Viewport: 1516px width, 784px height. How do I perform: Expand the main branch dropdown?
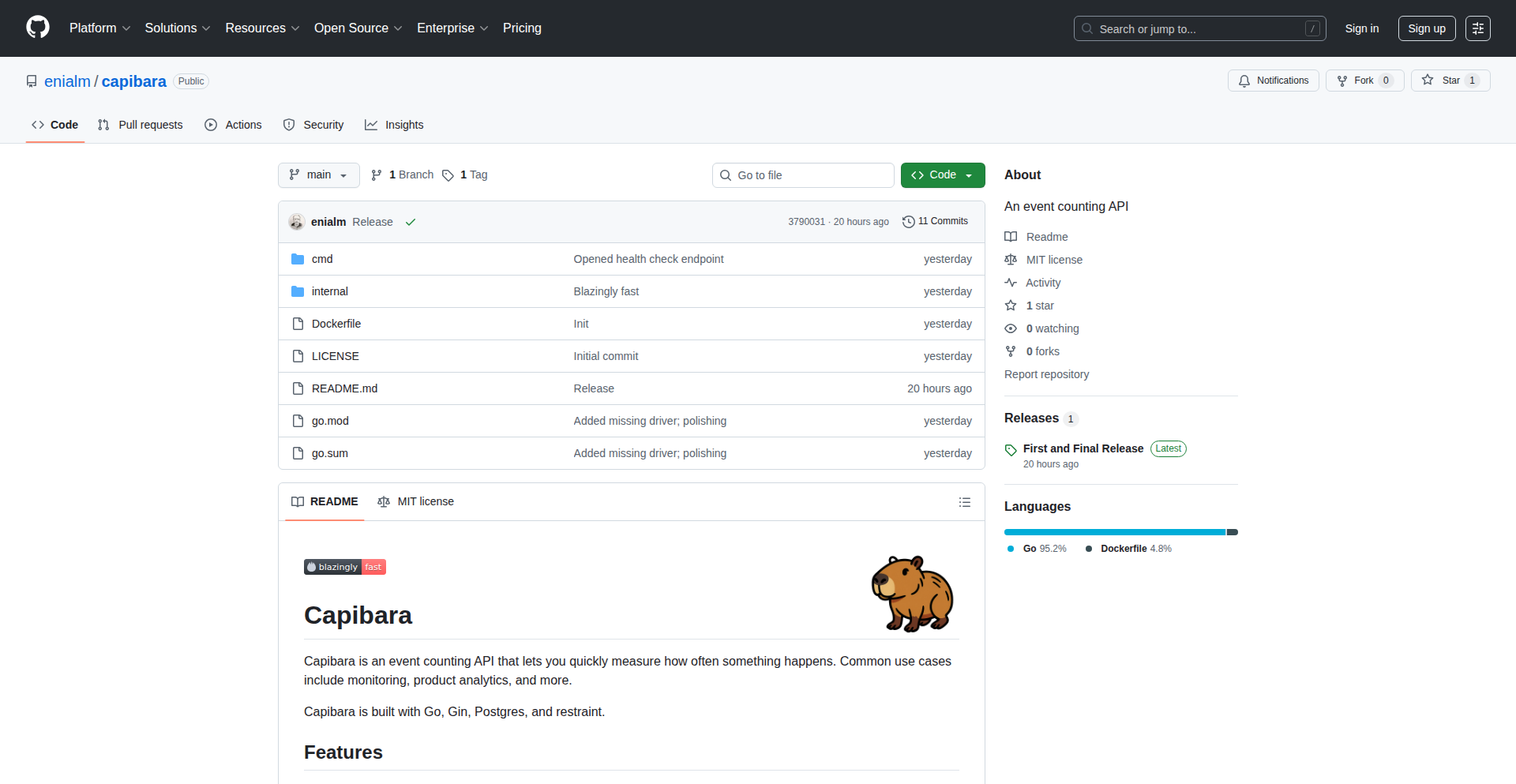tap(318, 174)
